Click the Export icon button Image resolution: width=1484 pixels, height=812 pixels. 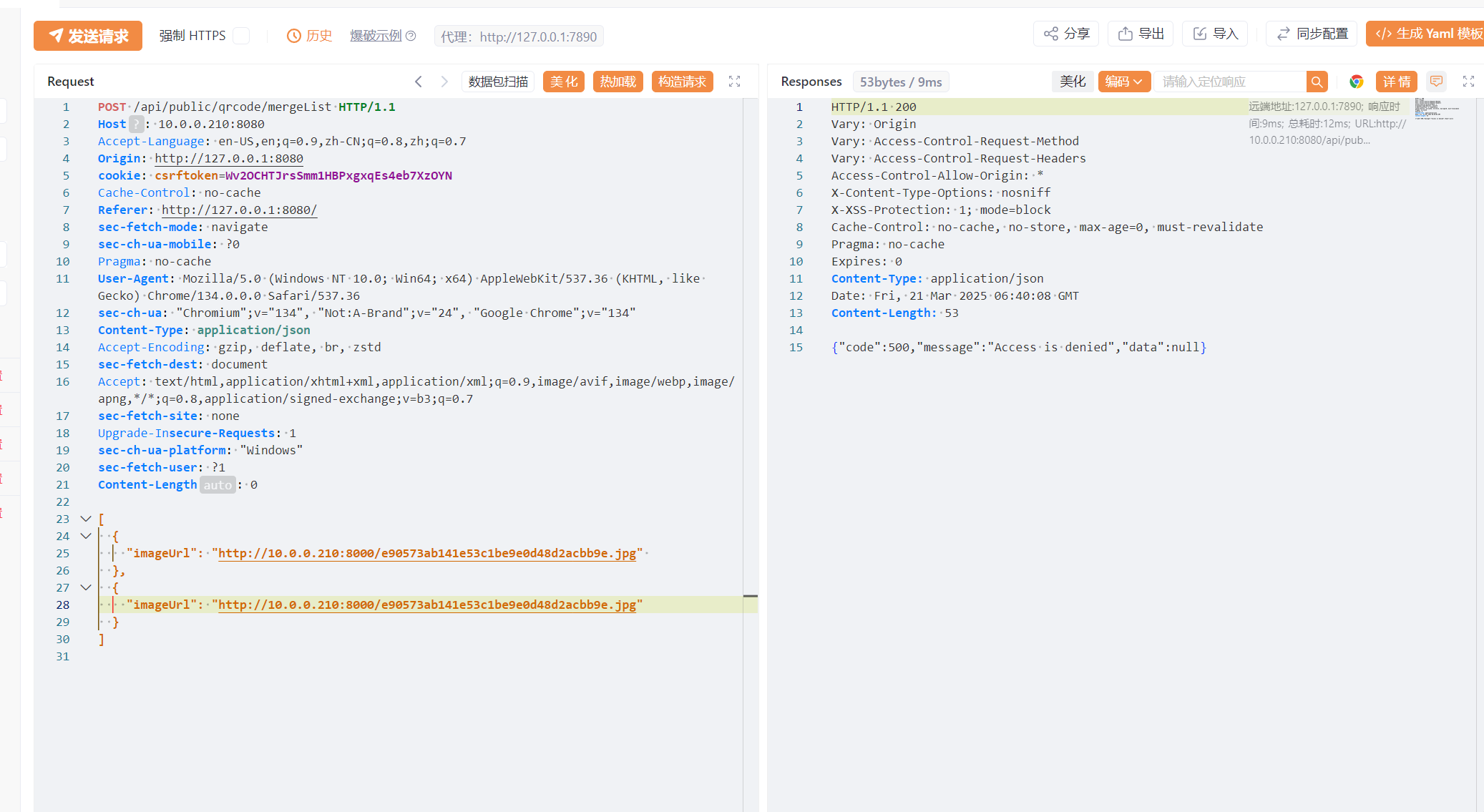pyautogui.click(x=1141, y=34)
